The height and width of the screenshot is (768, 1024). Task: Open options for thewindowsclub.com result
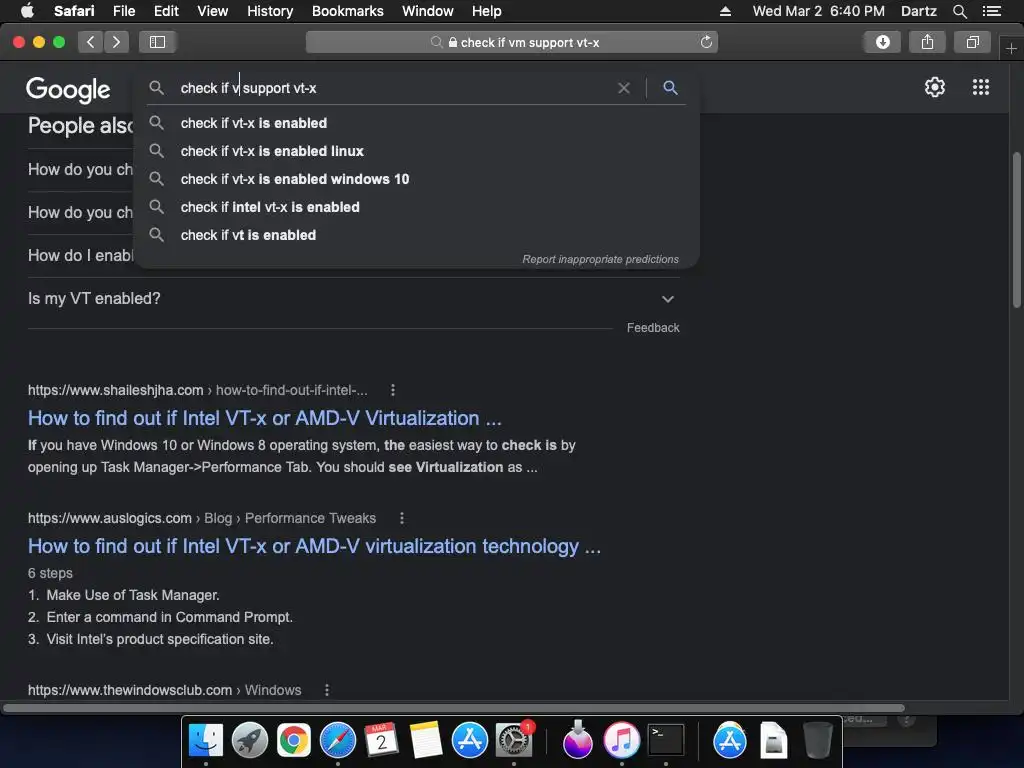tap(327, 690)
